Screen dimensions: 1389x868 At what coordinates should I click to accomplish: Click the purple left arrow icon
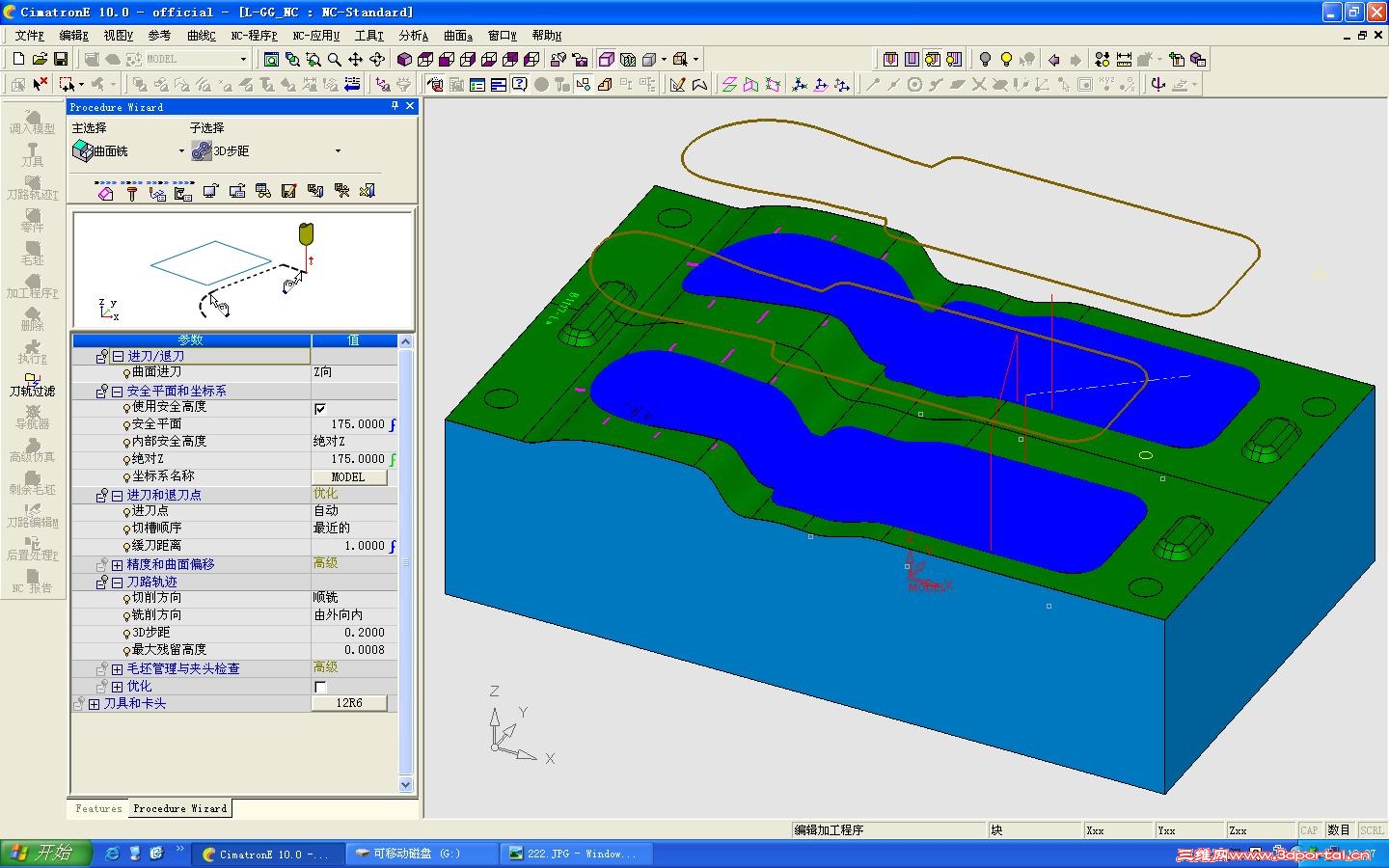coord(1054,60)
